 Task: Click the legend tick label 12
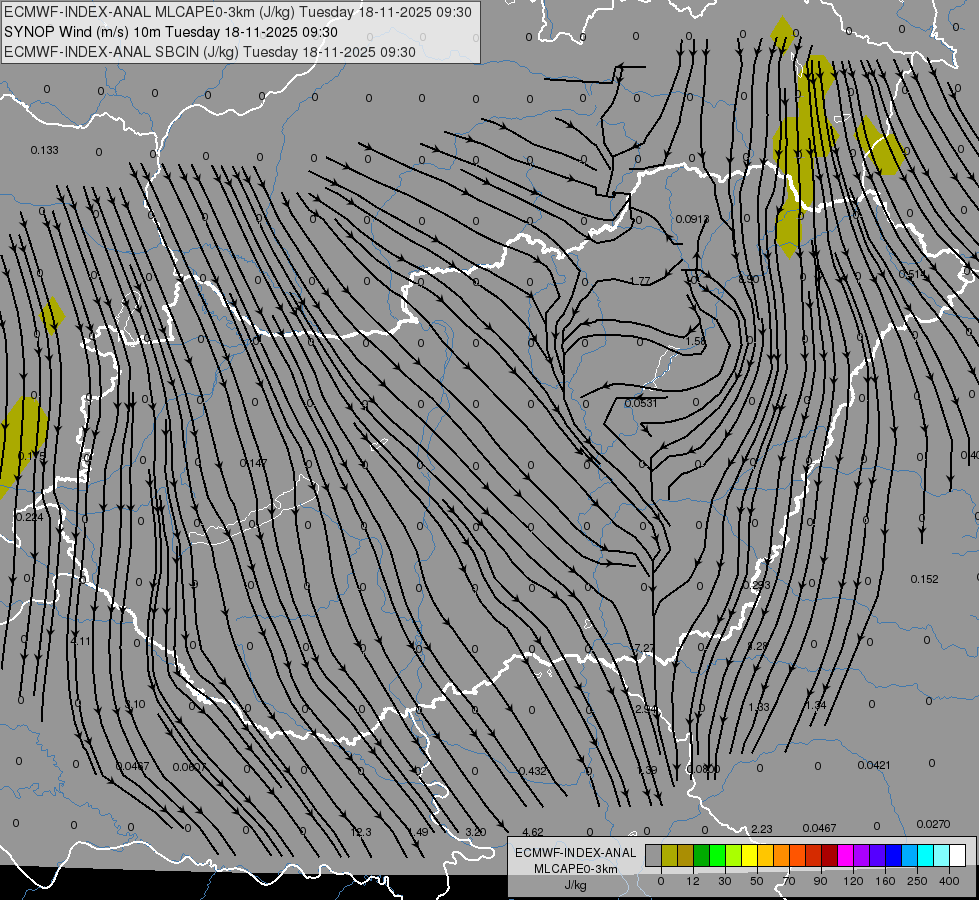(x=692, y=881)
